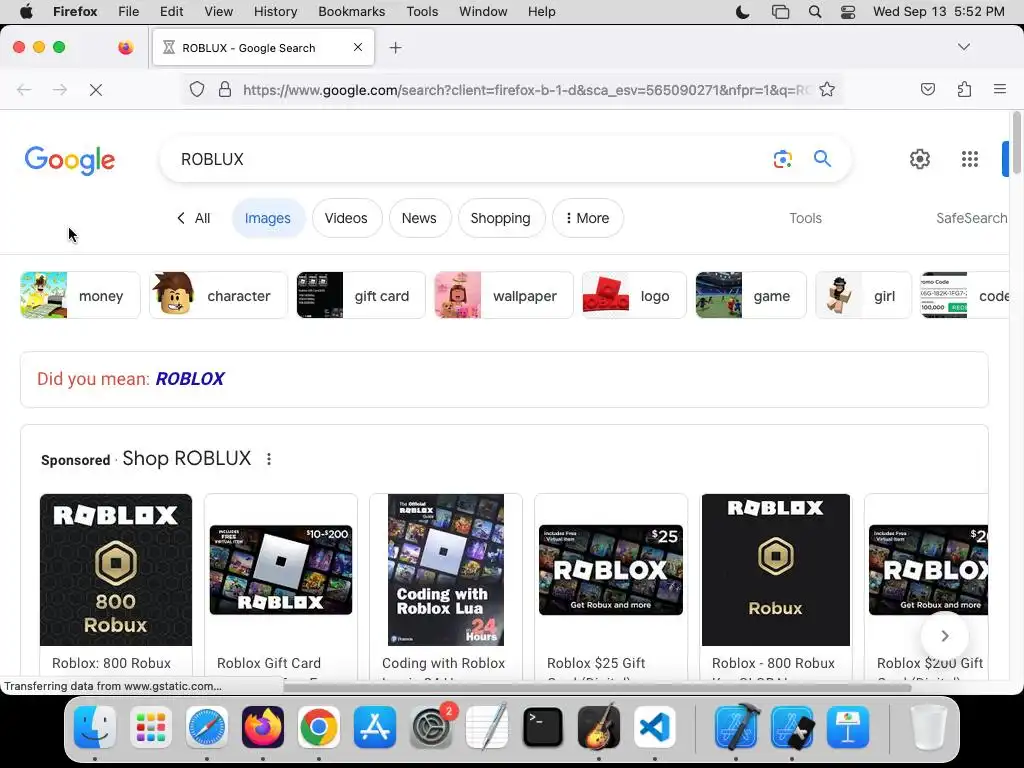The image size is (1024, 768).
Task: Launch Google Chrome from the Dock
Action: tap(319, 726)
